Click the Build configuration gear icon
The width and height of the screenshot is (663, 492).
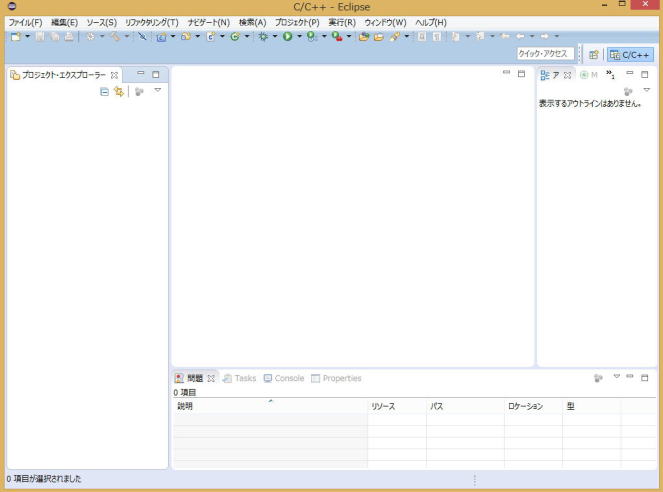tap(90, 37)
